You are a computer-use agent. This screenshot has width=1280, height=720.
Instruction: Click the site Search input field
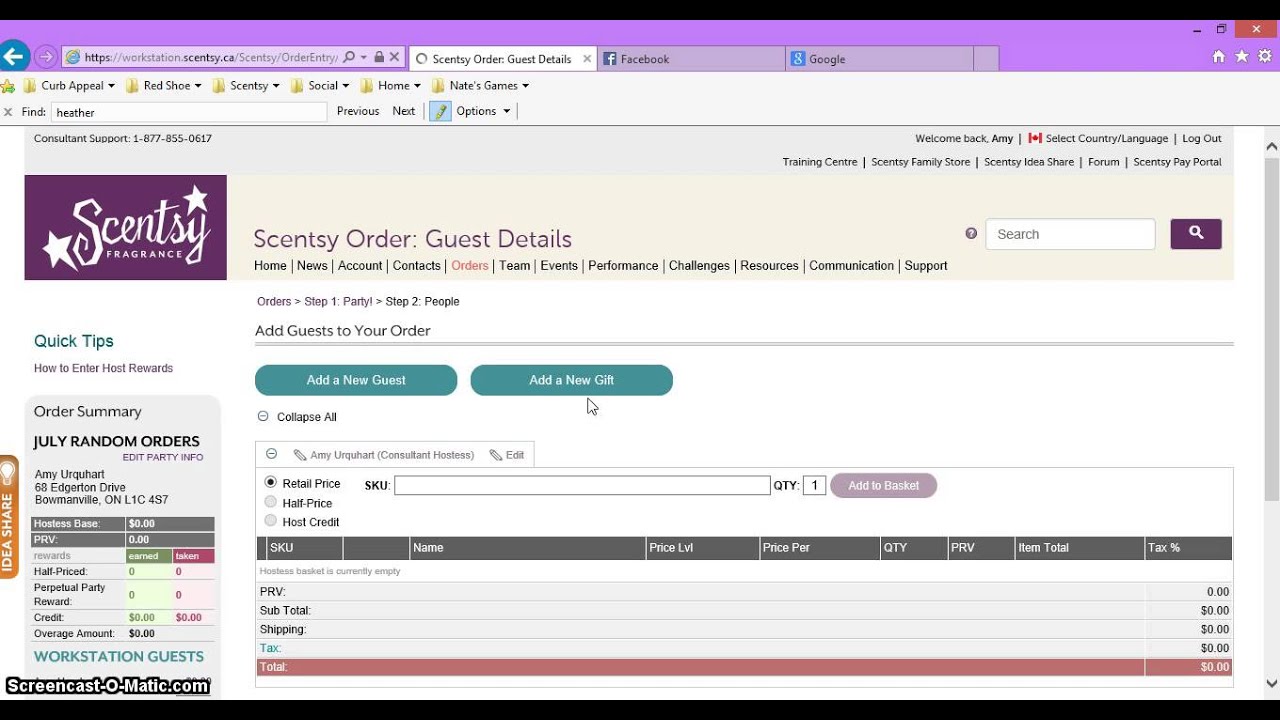(1070, 234)
